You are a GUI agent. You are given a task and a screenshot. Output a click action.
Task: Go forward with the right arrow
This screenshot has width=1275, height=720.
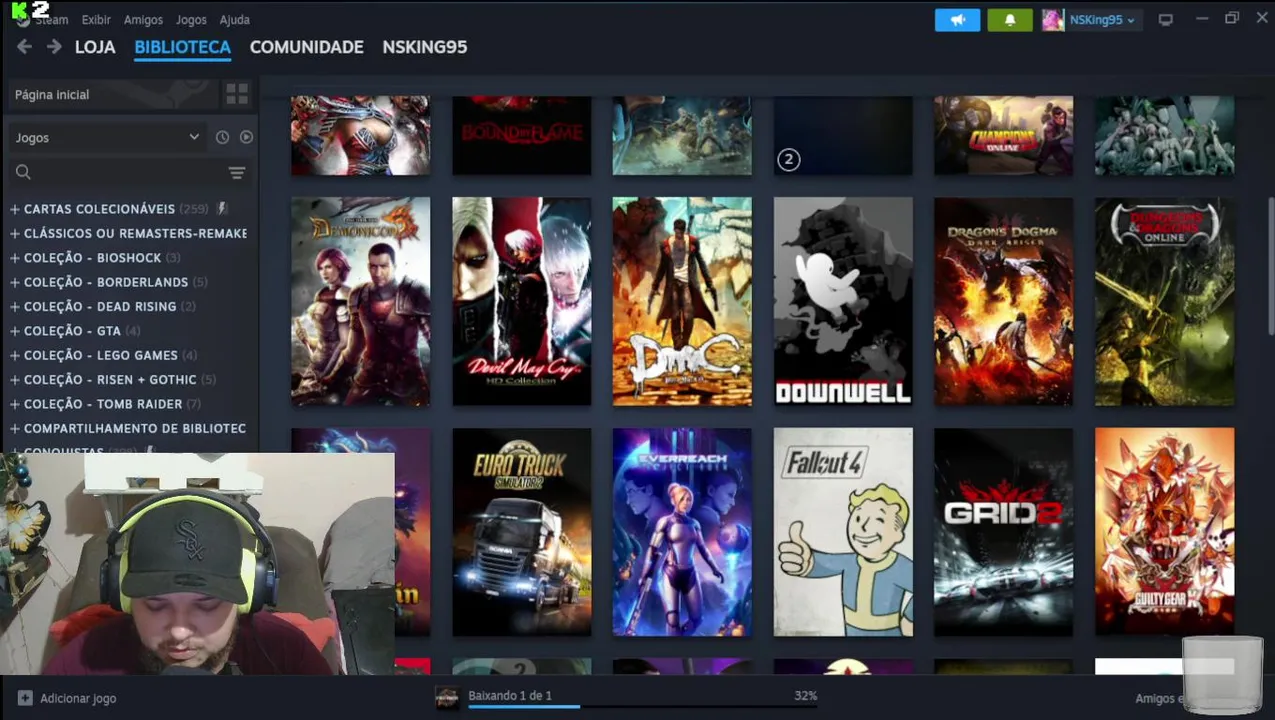(54, 47)
